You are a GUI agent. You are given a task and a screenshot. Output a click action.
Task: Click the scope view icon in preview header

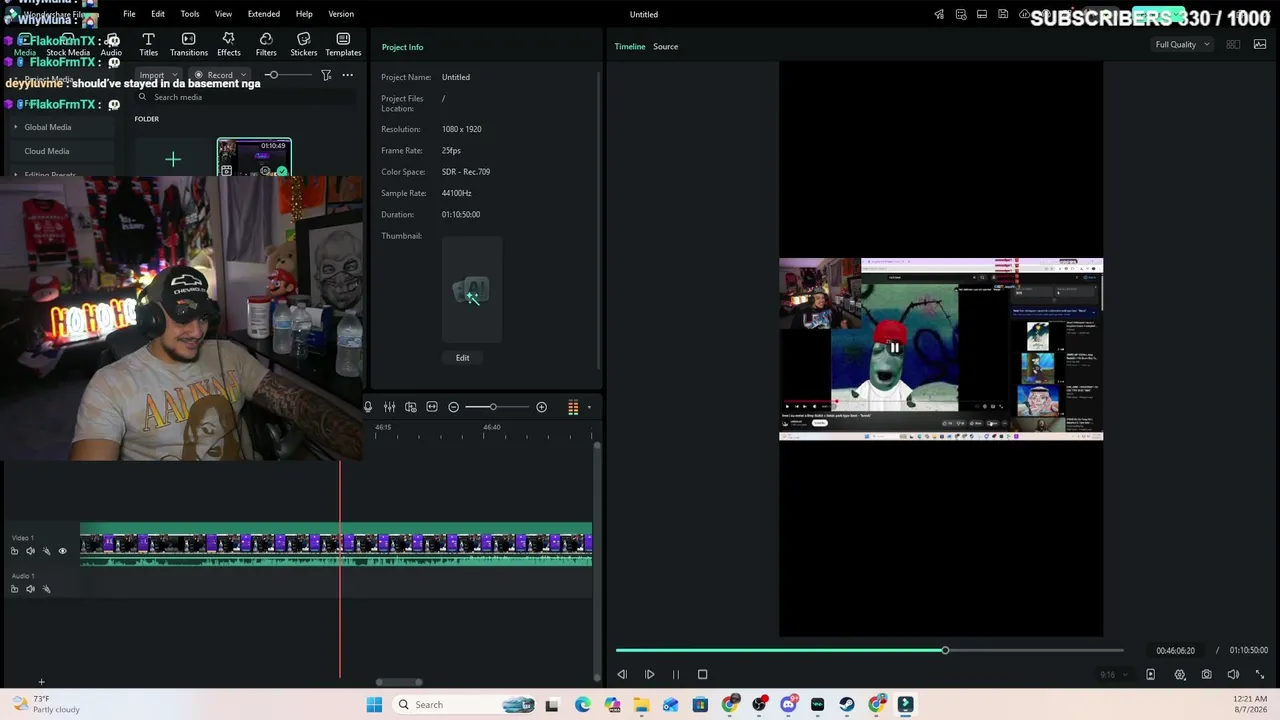tap(1259, 45)
